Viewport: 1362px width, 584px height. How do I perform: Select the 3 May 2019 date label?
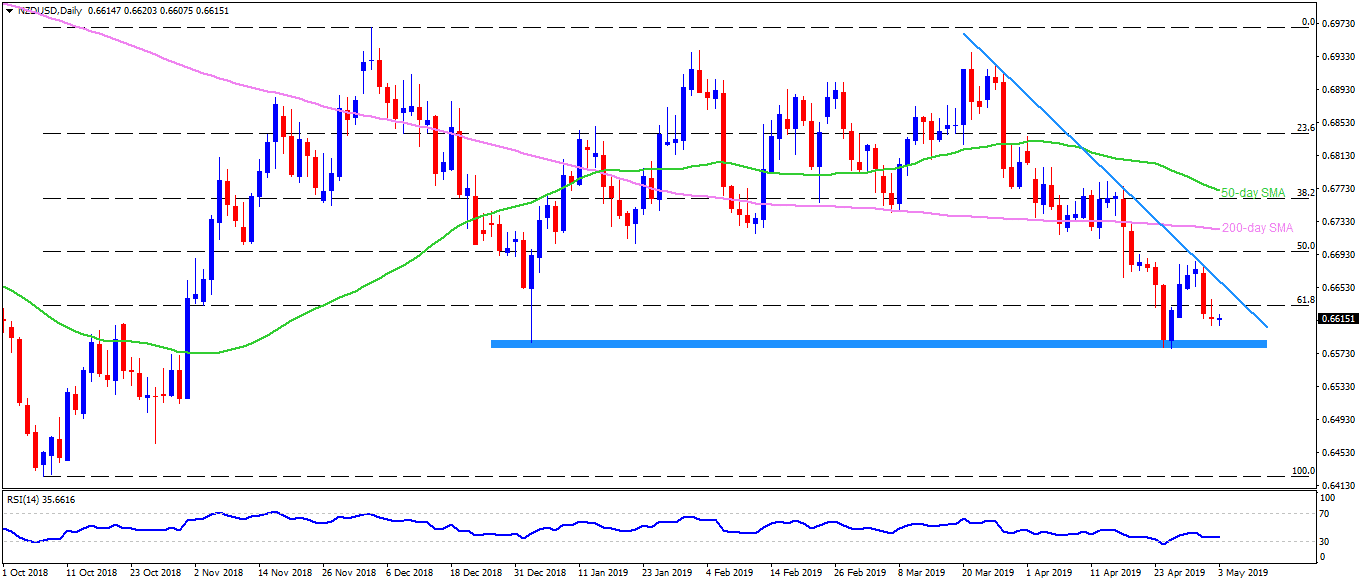coord(1245,575)
